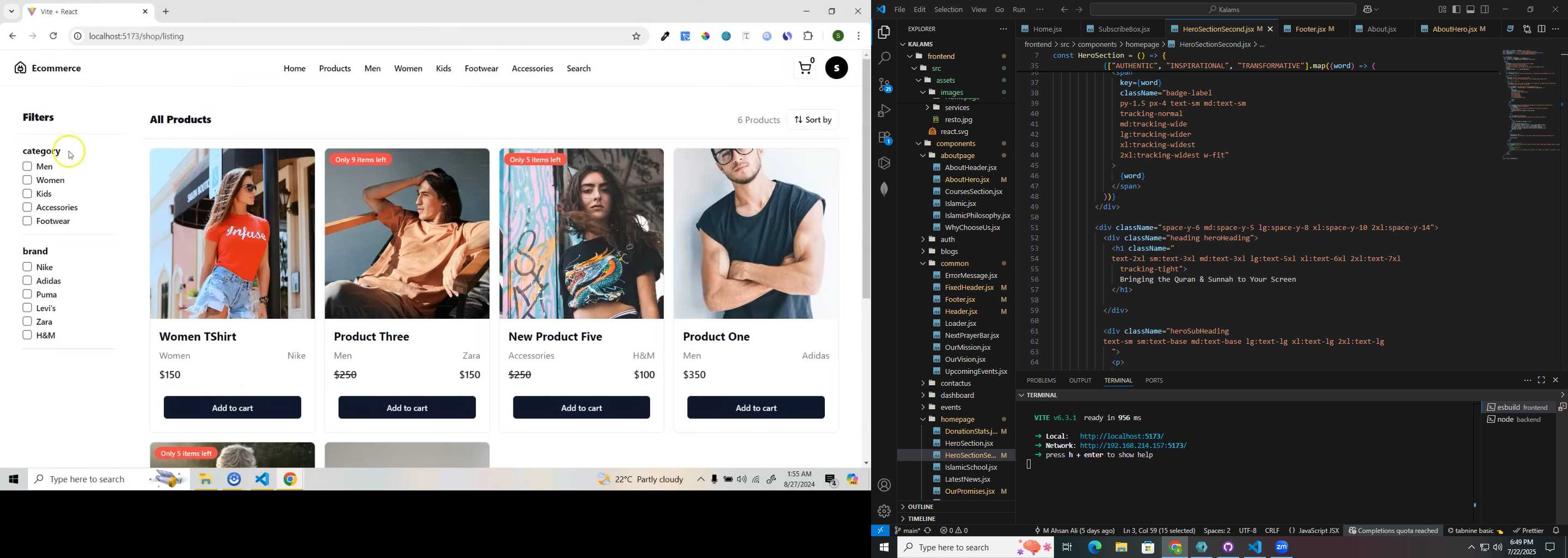
Task: Click the VS Code editor minimap
Action: (x=1530, y=105)
